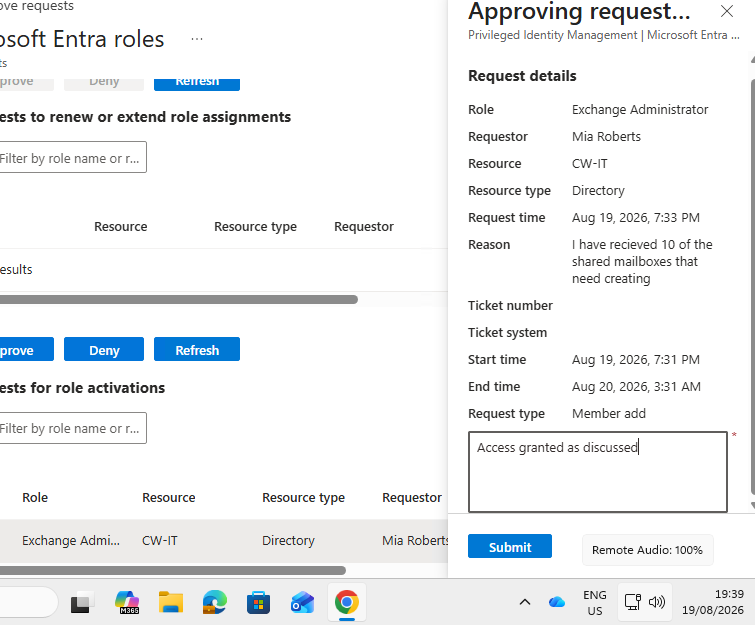Open the network status tray icon

tap(632, 602)
